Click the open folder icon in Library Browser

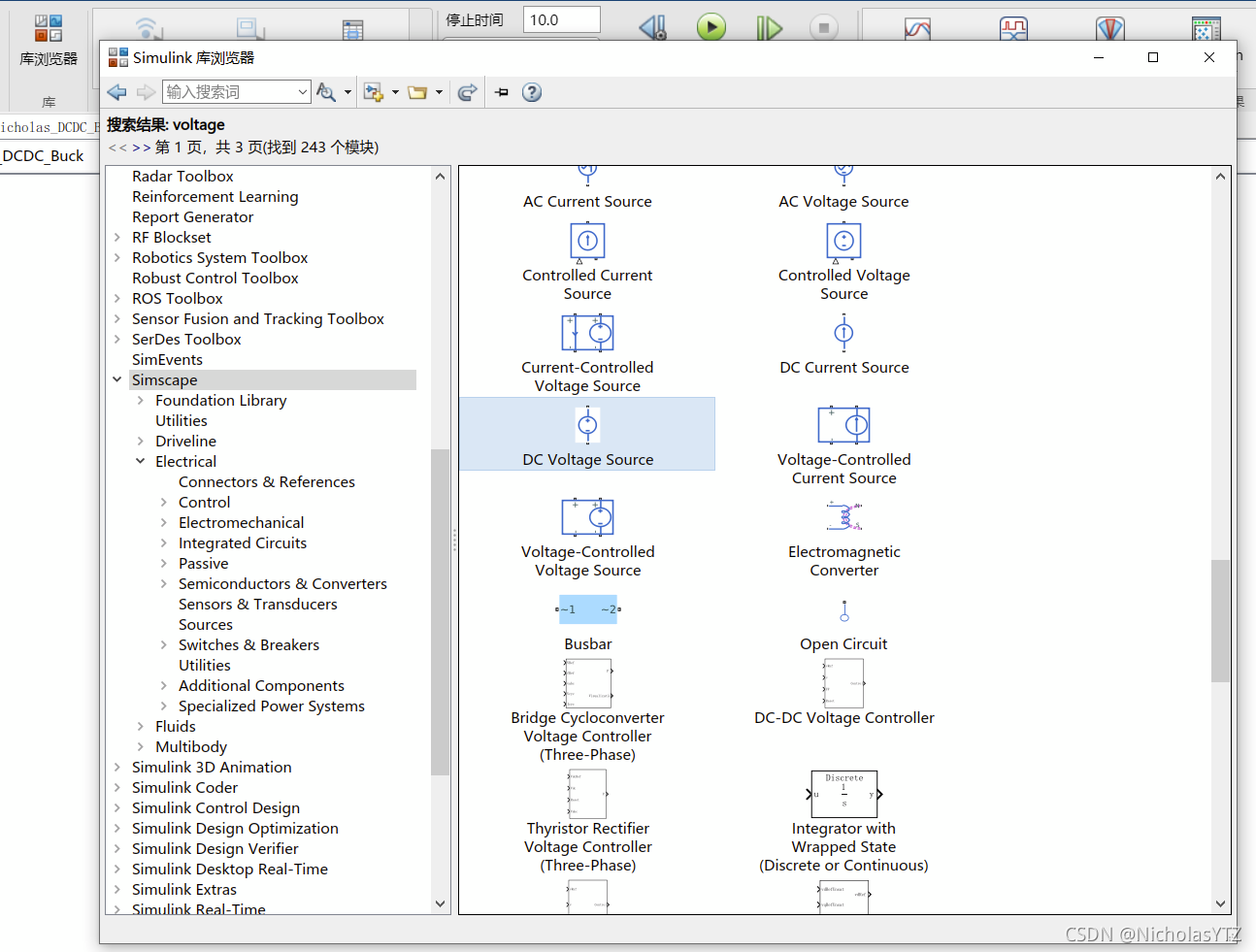418,92
